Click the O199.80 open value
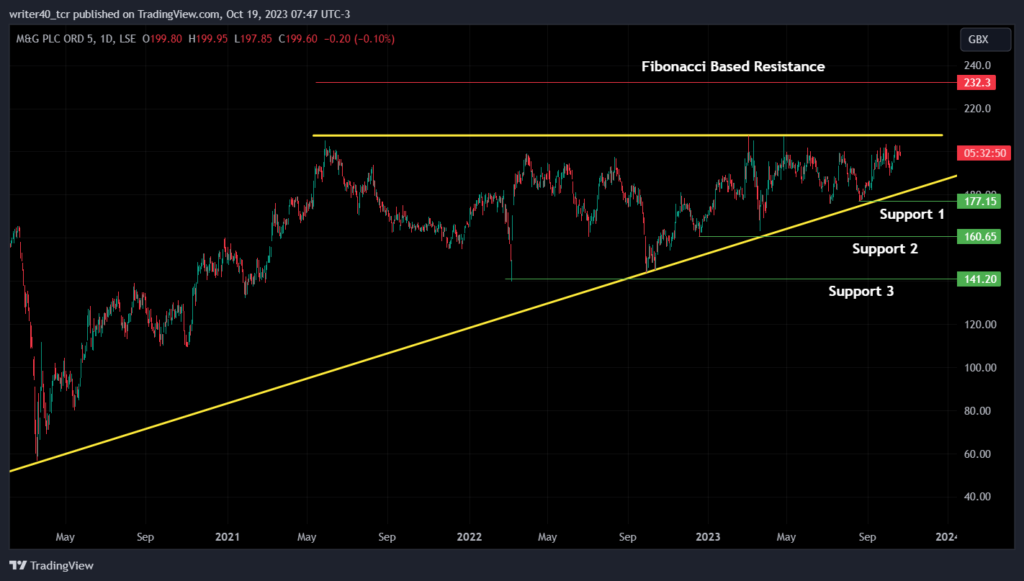 162,39
